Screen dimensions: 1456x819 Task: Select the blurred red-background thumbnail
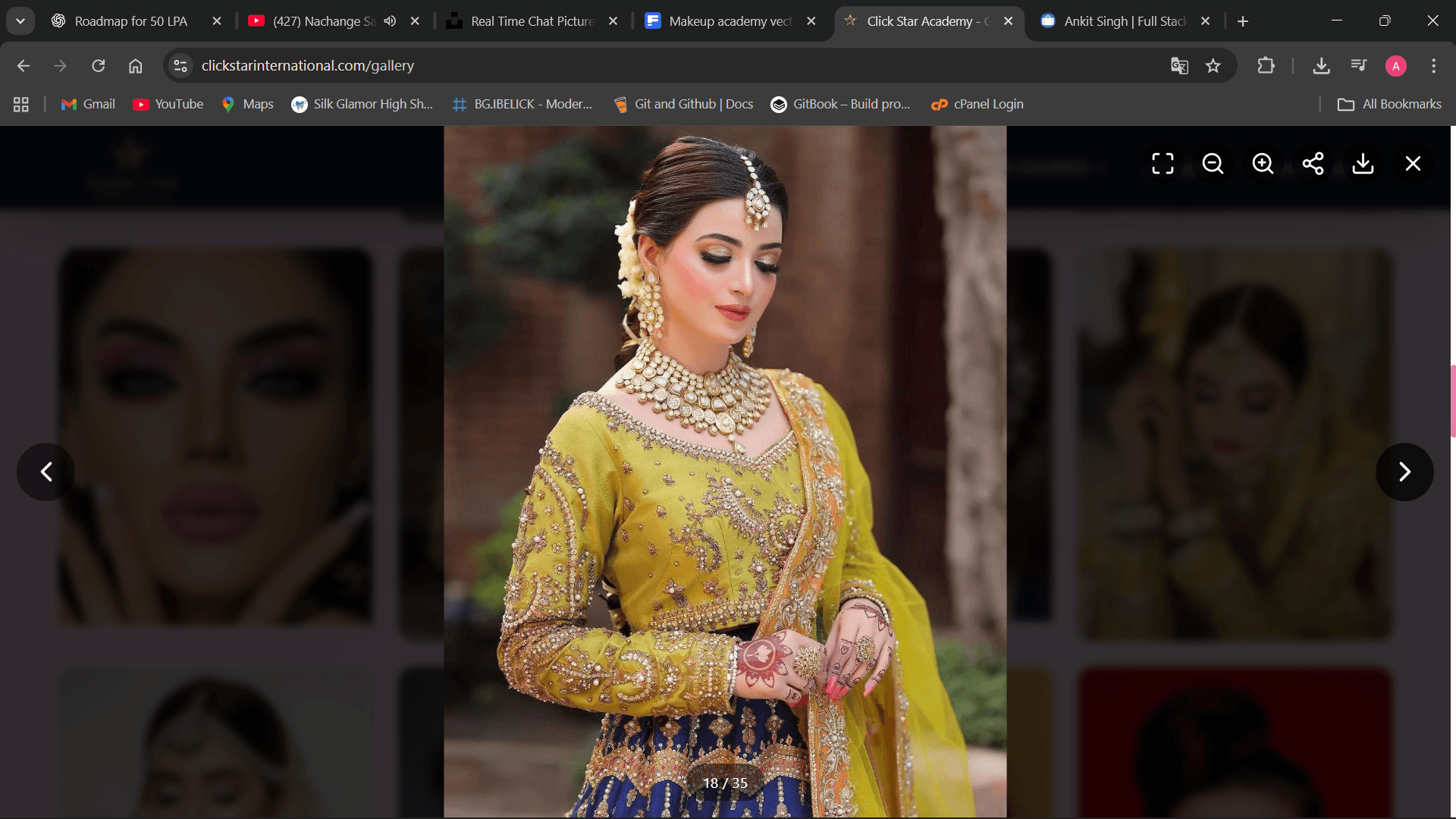[x=1236, y=742]
